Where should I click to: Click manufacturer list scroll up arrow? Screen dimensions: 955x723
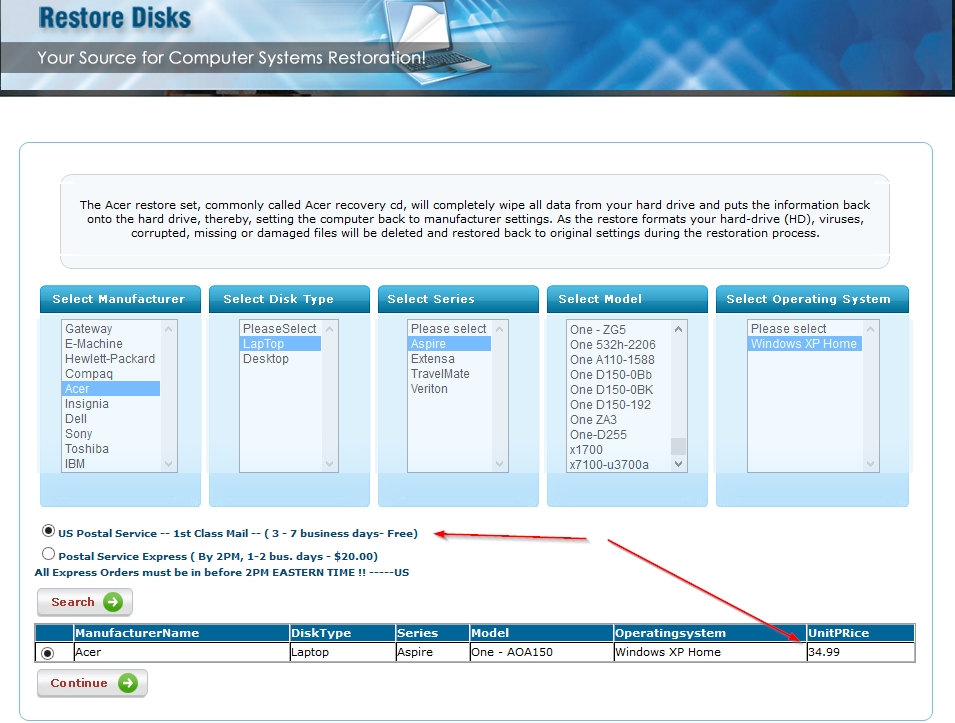point(169,329)
